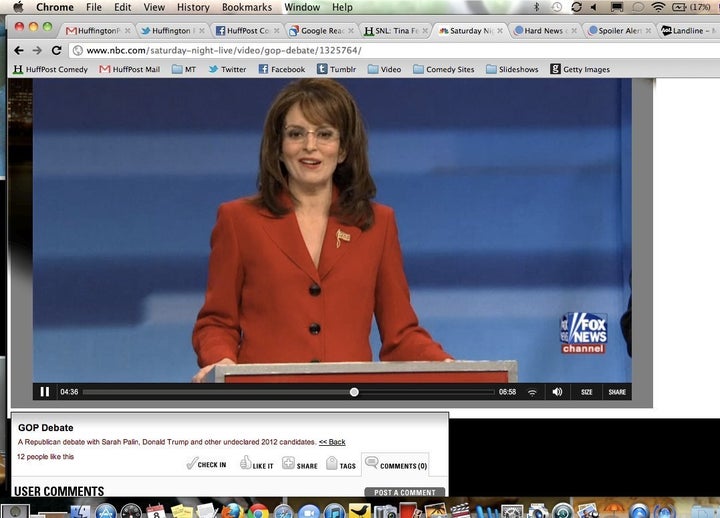Click the browser Forward arrow
The image size is (720, 518).
[37, 51]
